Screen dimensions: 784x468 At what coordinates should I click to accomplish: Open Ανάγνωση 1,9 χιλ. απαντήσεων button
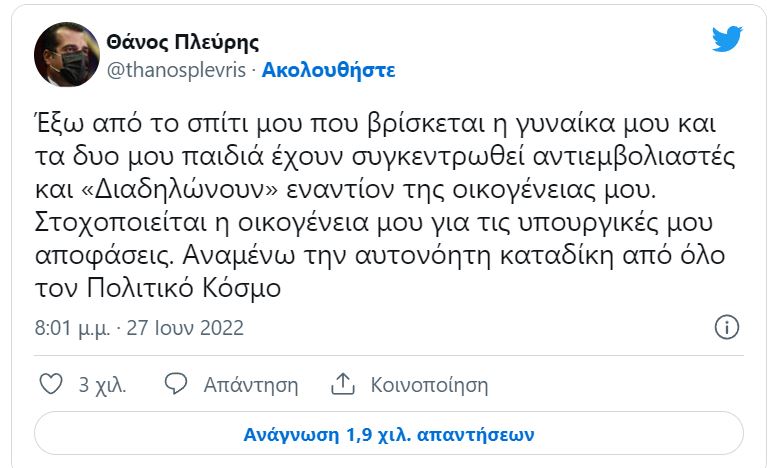pos(389,435)
